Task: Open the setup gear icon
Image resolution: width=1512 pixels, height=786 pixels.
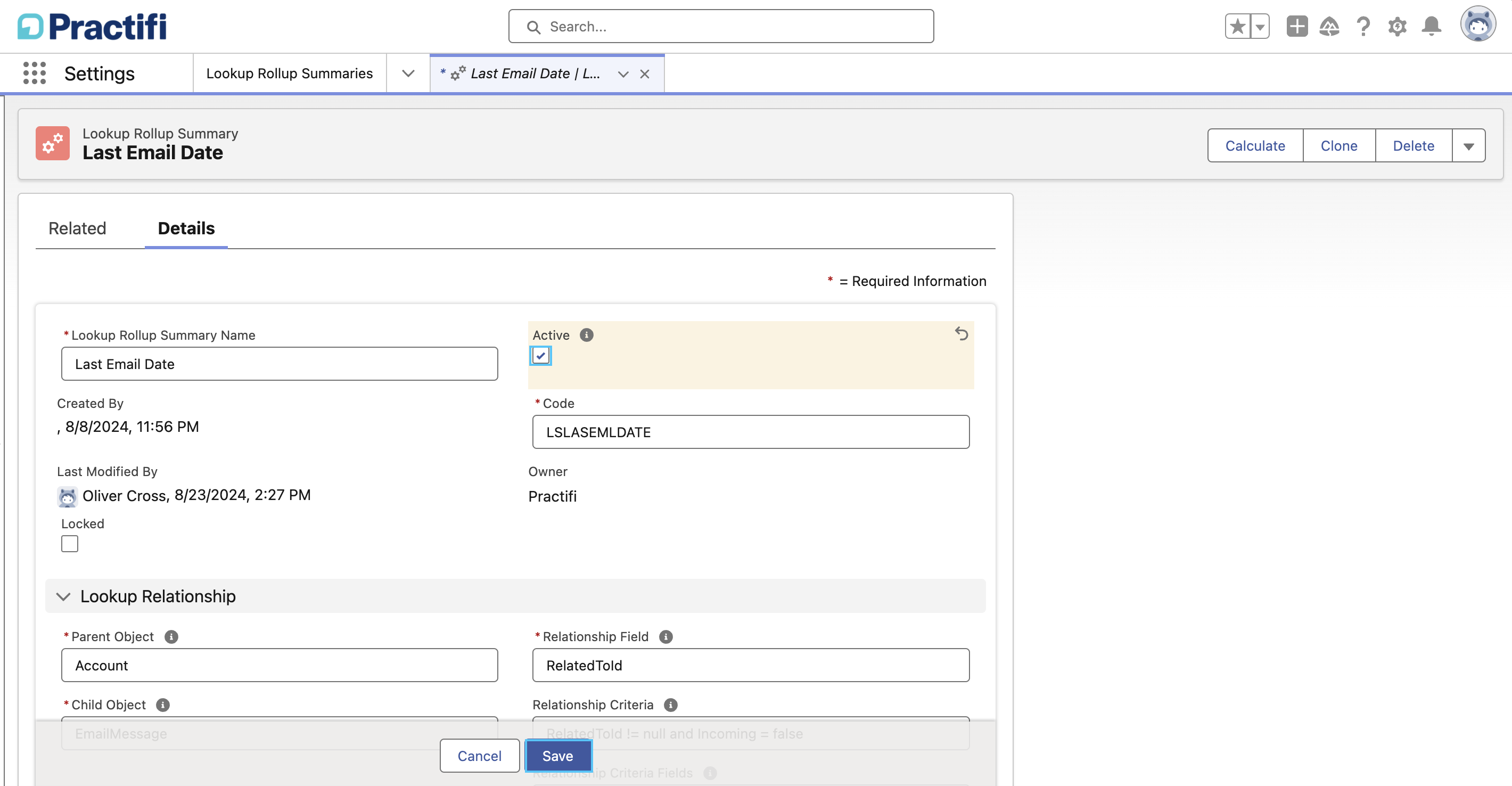Action: coord(1397,27)
